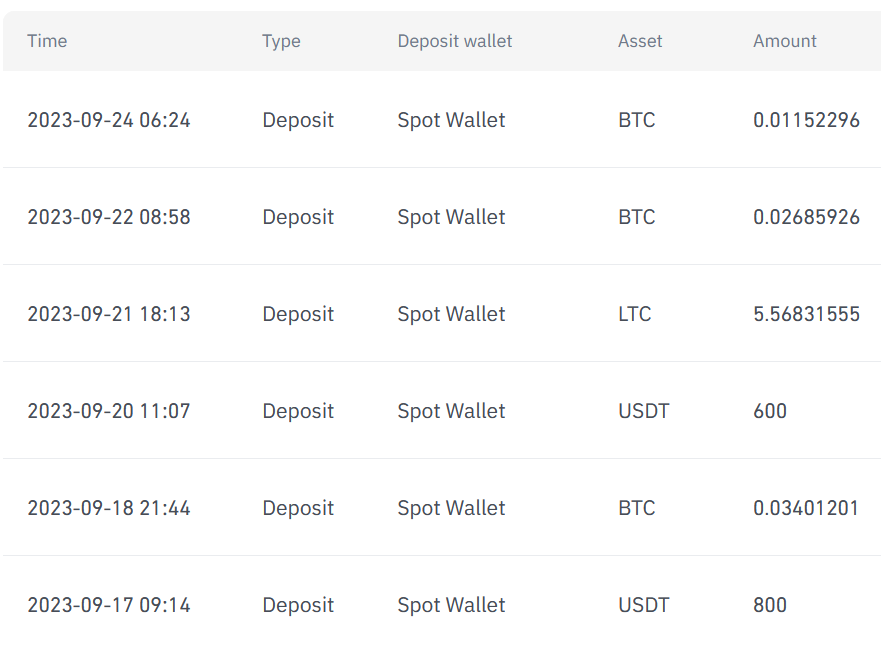Select the 800 amount value

770,605
